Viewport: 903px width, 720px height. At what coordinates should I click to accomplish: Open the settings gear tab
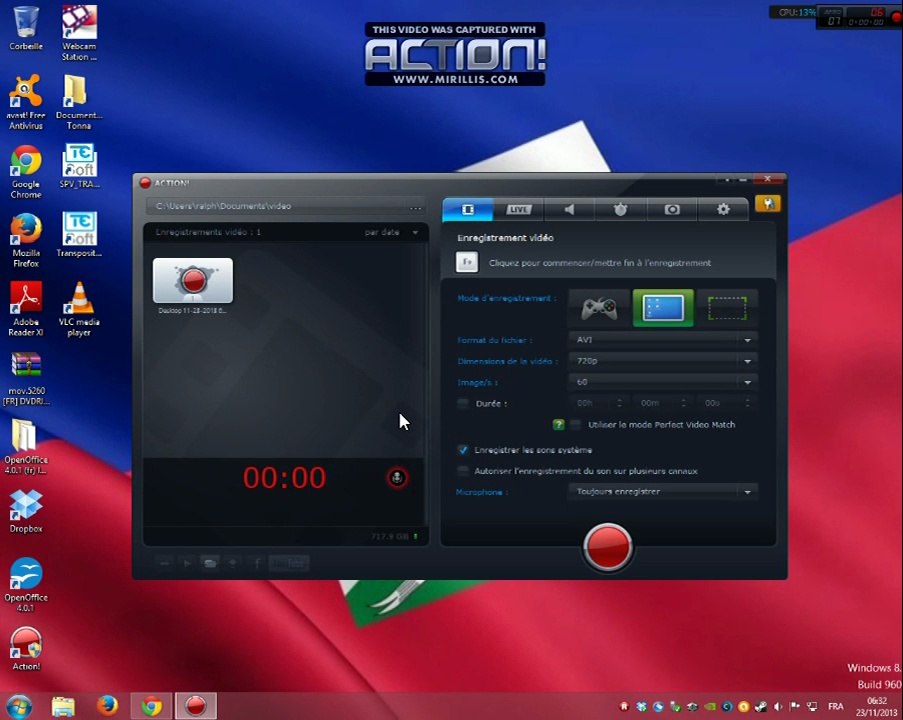723,210
